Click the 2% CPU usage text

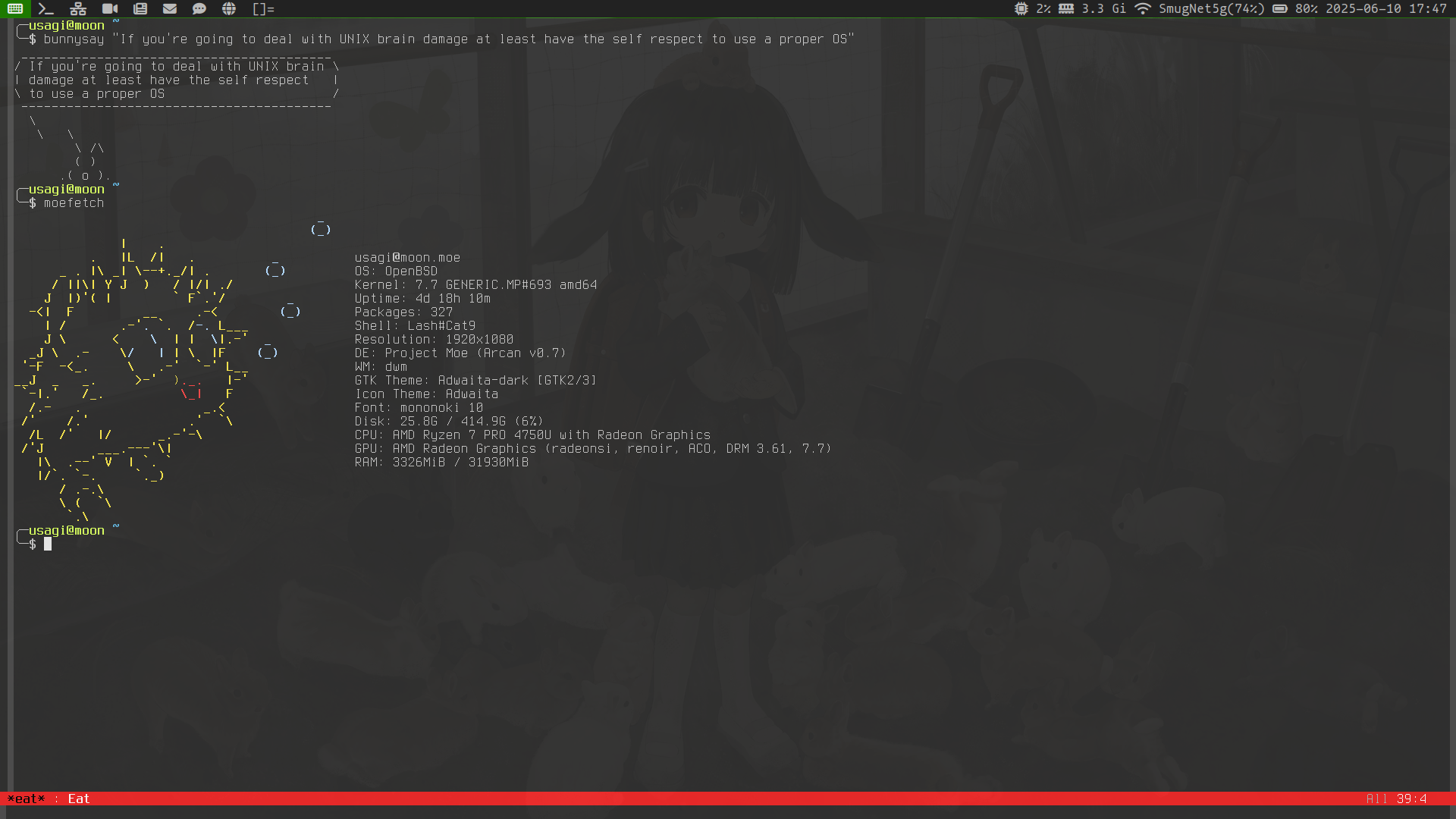(x=1043, y=9)
